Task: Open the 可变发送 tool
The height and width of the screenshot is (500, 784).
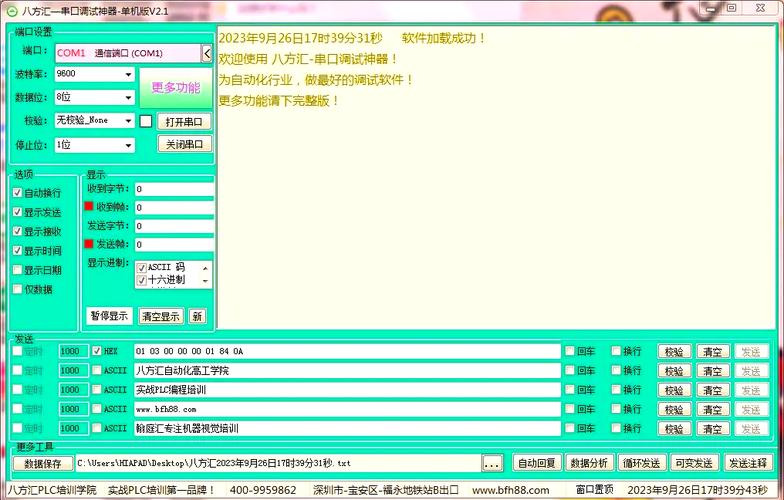Action: click(694, 463)
